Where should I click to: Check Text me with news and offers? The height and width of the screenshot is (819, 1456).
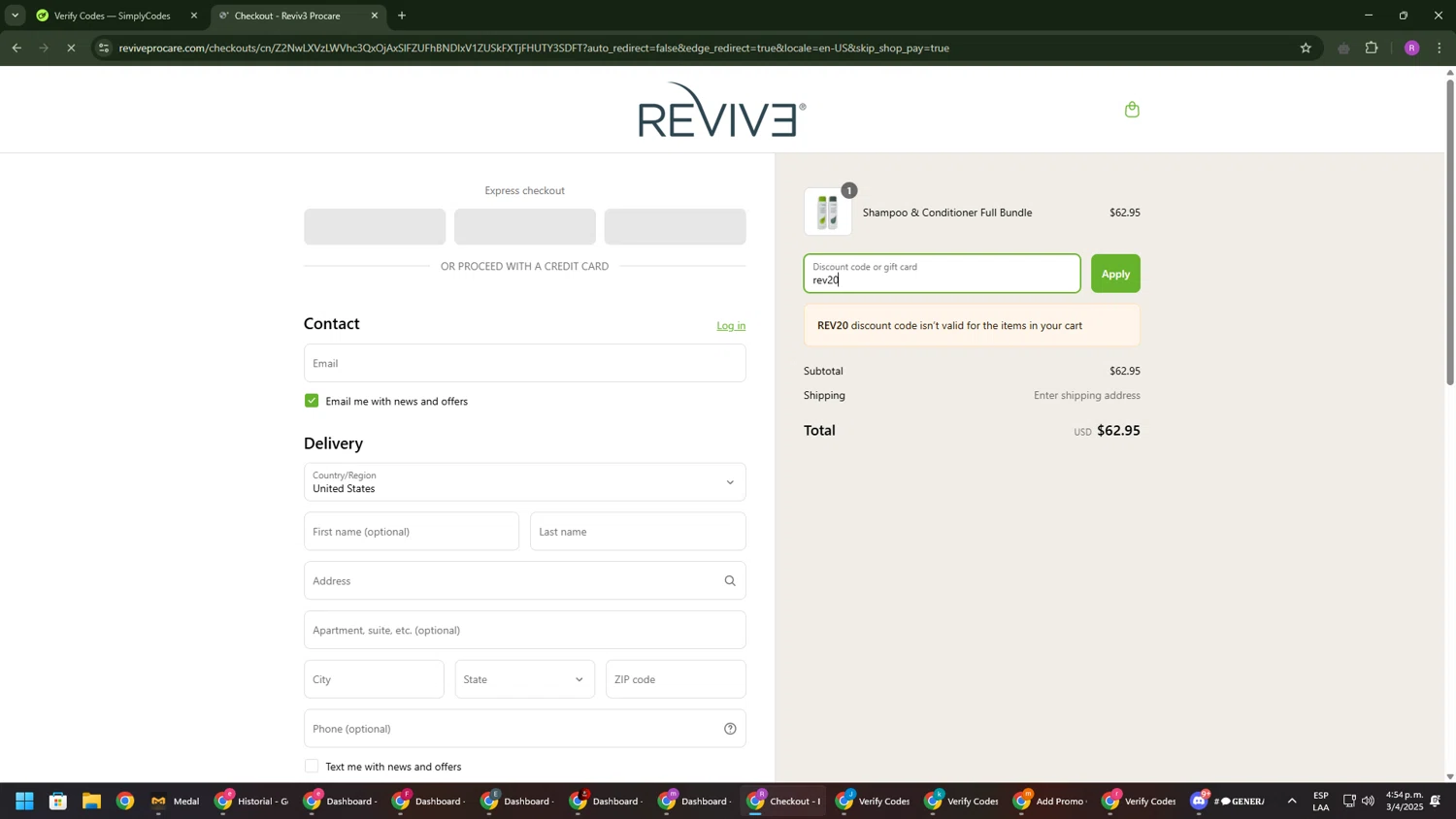(x=312, y=767)
